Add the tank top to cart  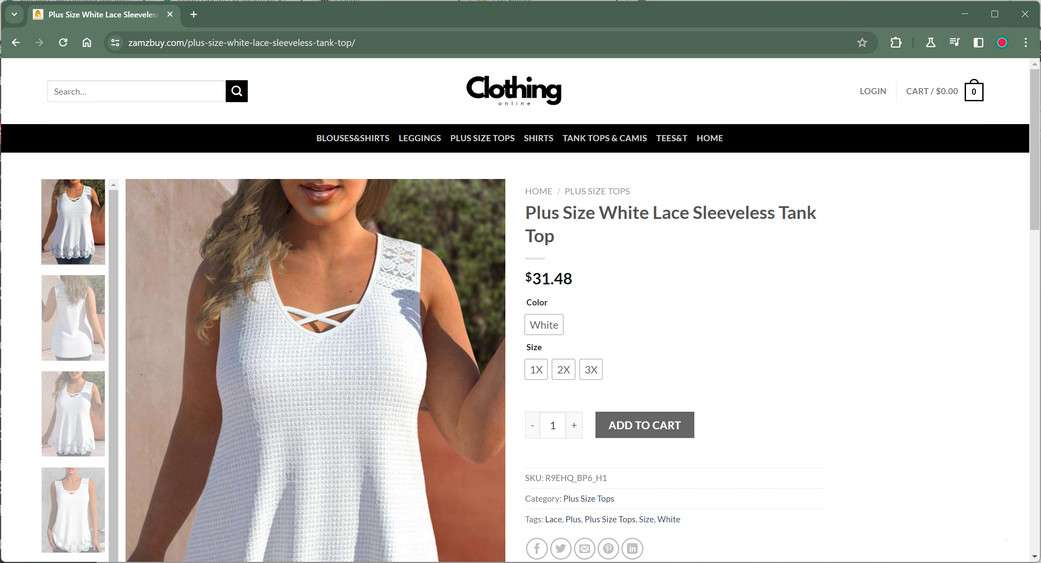645,425
